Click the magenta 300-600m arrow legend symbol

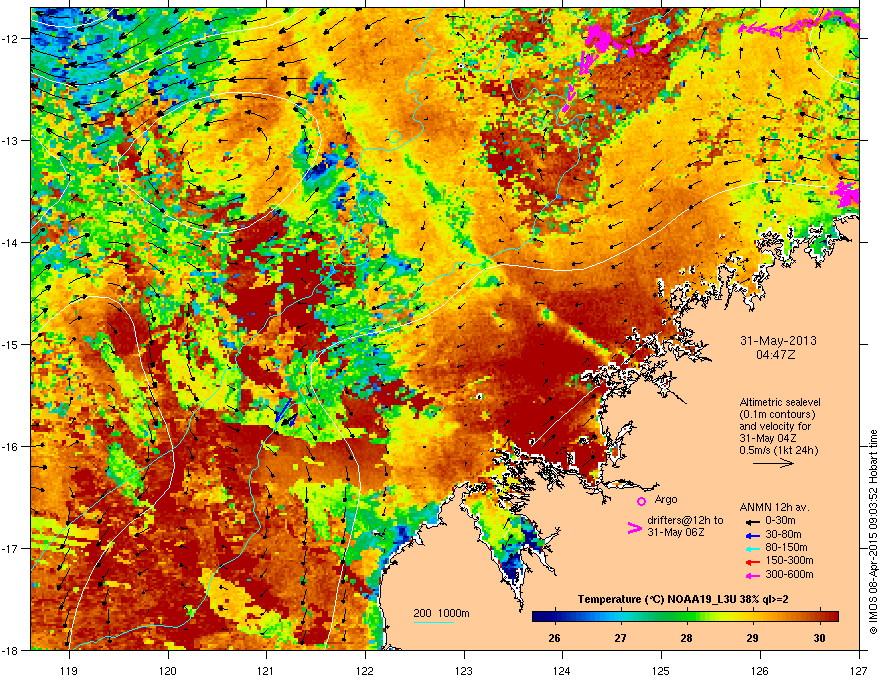(x=752, y=576)
